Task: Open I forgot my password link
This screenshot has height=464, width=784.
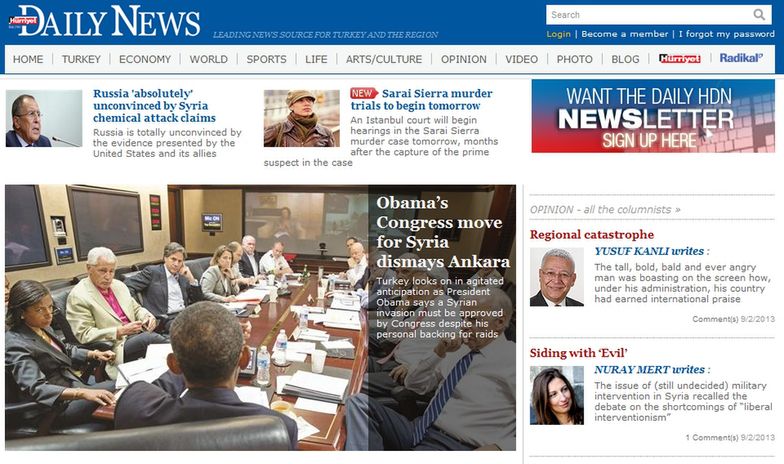Action: (726, 34)
